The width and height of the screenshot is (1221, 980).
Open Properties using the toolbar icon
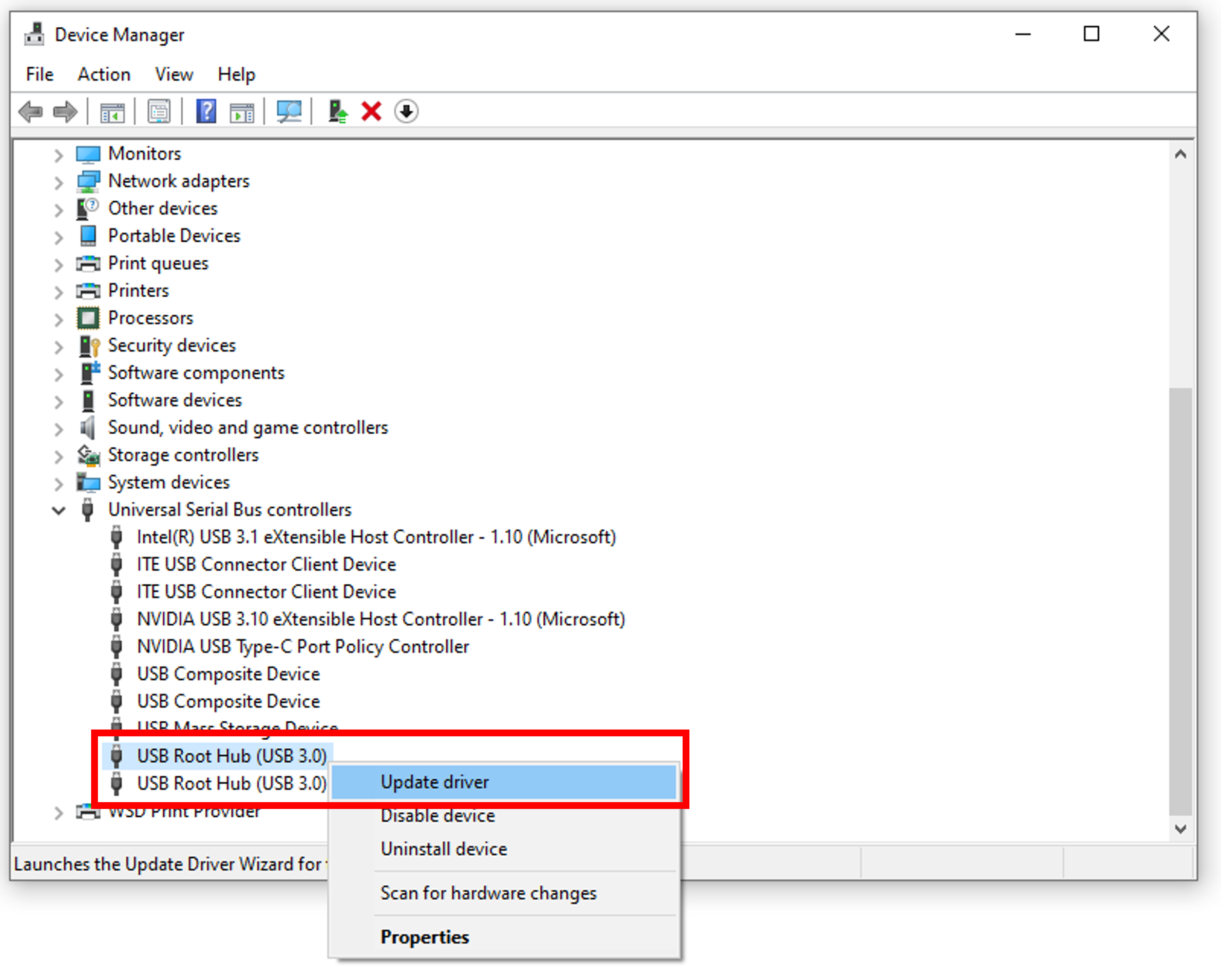coord(159,111)
